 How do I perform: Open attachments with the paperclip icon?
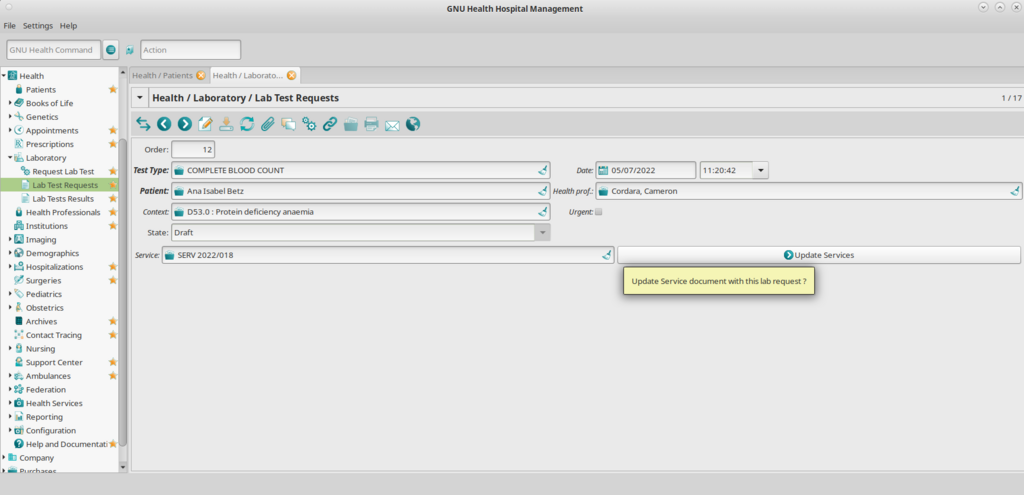(268, 124)
